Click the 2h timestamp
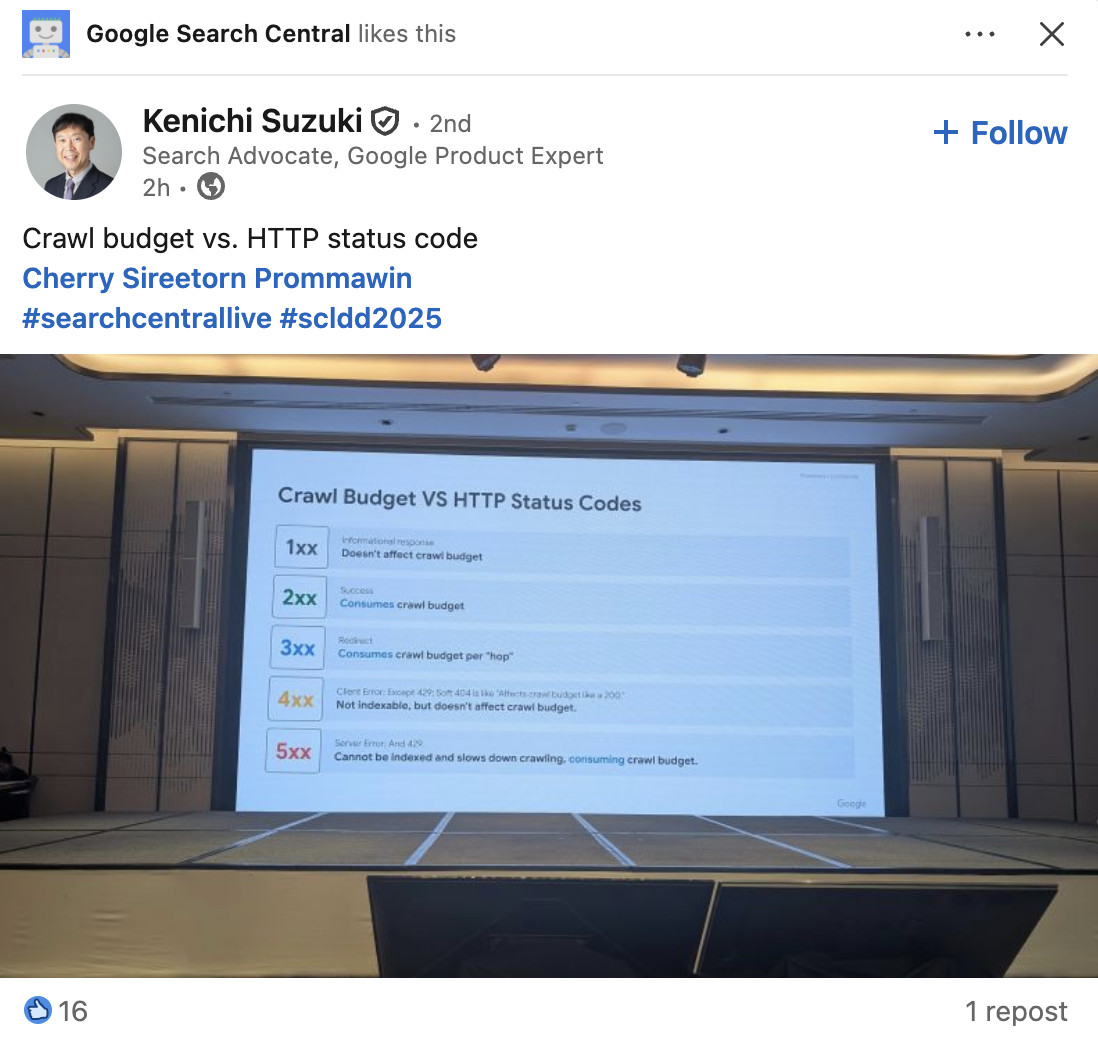Viewport: 1098px width, 1040px height. click(x=156, y=187)
